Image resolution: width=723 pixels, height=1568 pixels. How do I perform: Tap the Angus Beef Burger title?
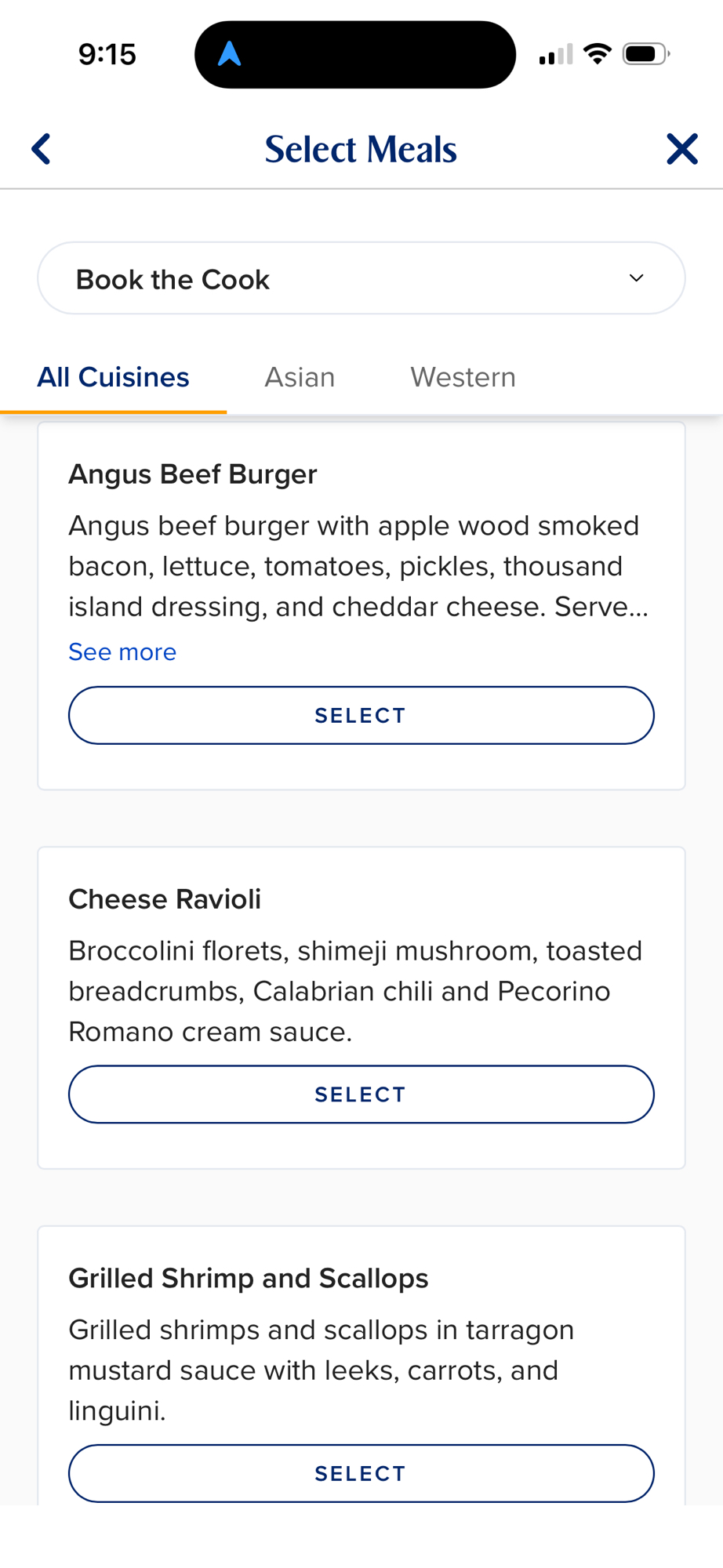193,474
